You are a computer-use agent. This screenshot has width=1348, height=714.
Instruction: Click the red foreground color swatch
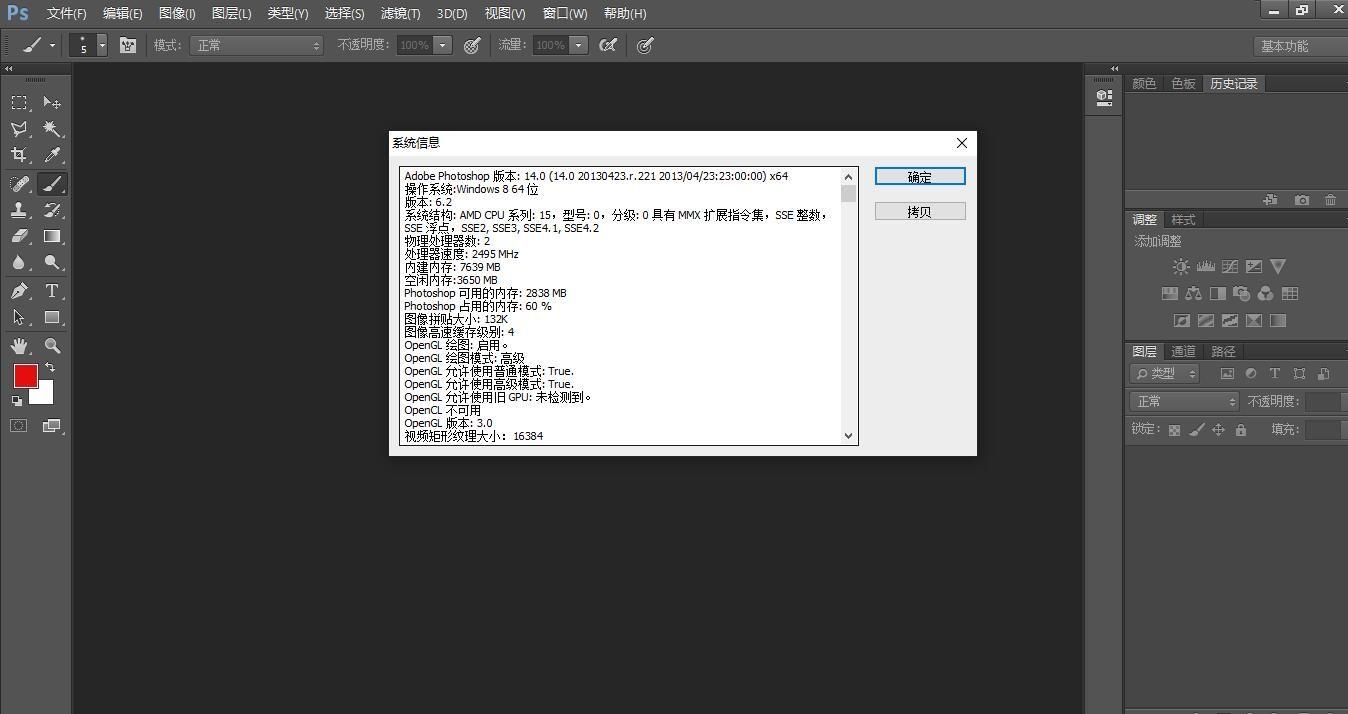(x=25, y=376)
